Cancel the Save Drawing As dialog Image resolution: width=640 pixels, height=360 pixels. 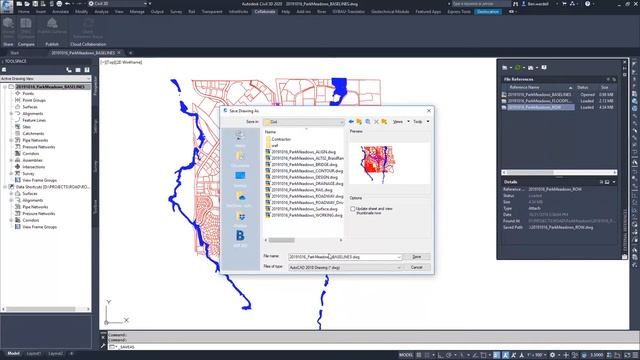(x=416, y=267)
